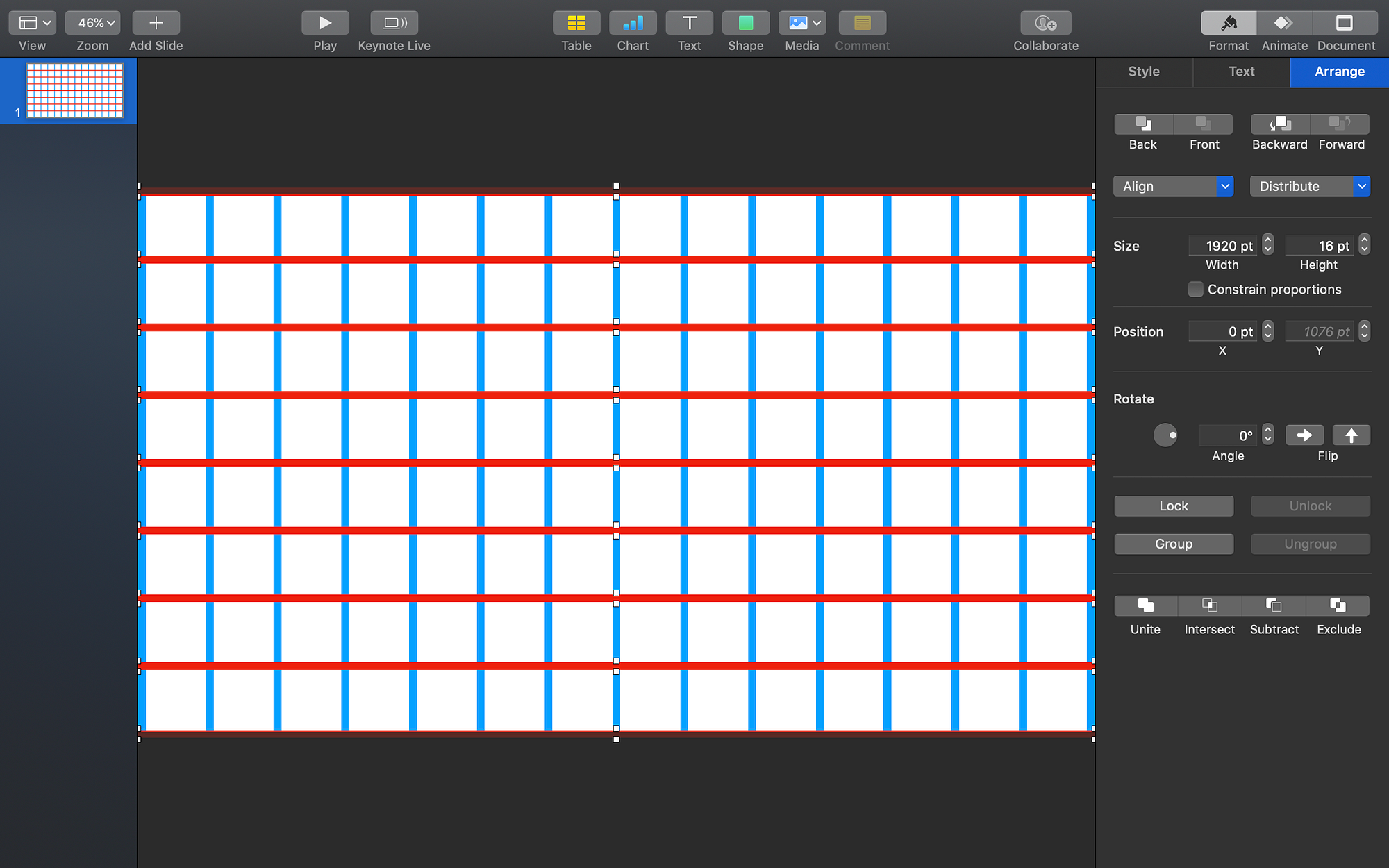Click the Group button
This screenshot has width=1389, height=868.
(x=1173, y=544)
